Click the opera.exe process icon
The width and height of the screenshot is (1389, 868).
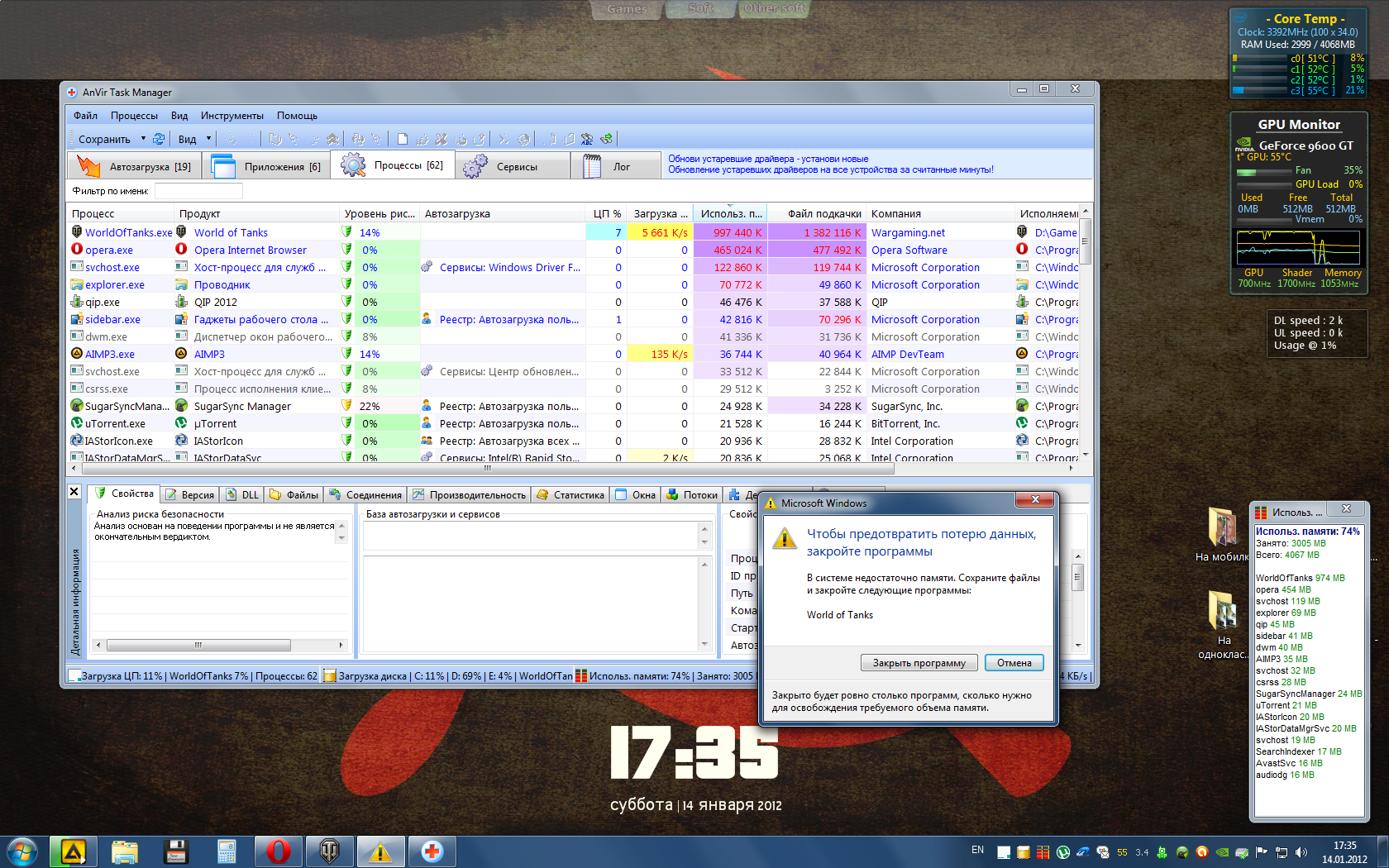pyautogui.click(x=77, y=250)
